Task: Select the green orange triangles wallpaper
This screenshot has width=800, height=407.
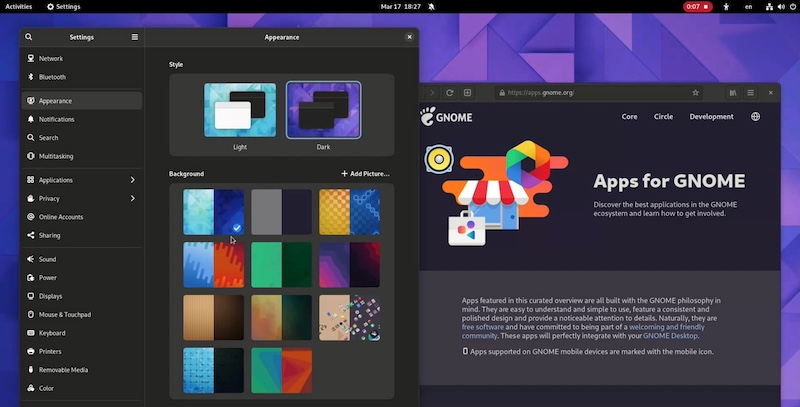Action: (x=281, y=370)
